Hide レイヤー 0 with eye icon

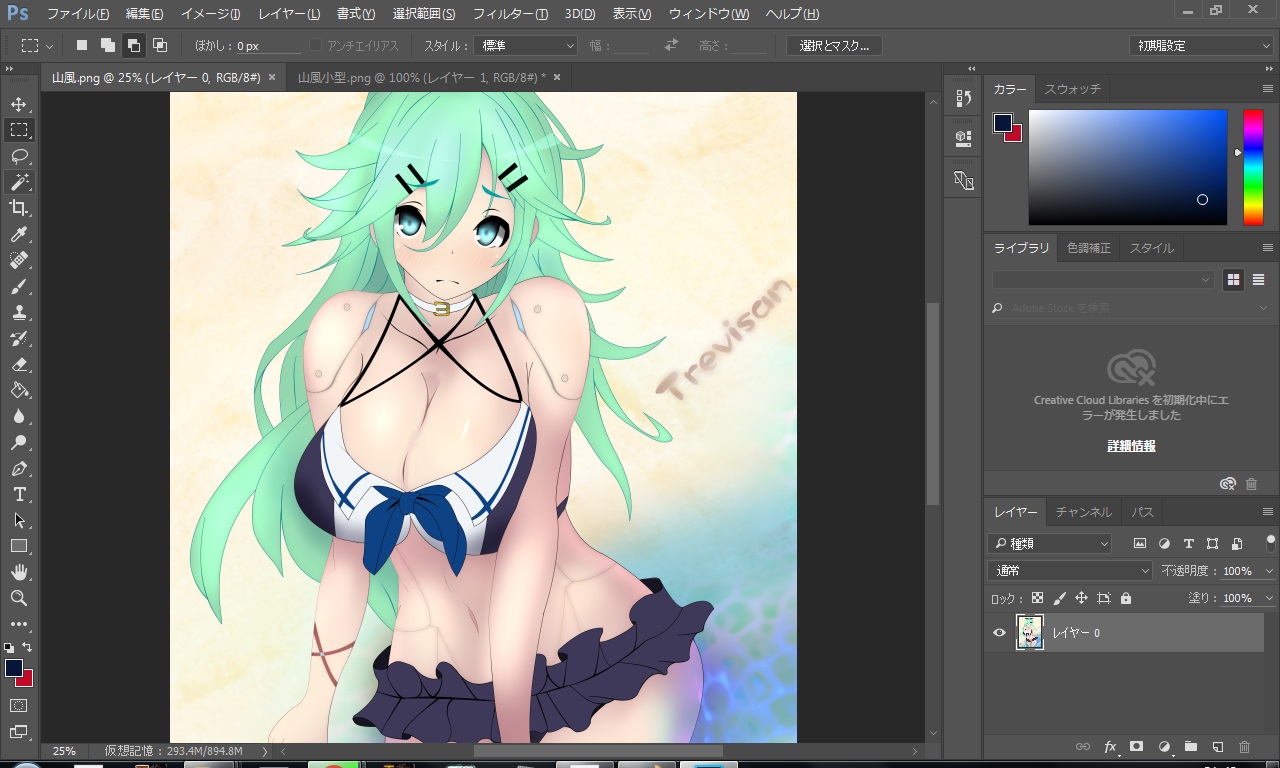click(x=999, y=633)
